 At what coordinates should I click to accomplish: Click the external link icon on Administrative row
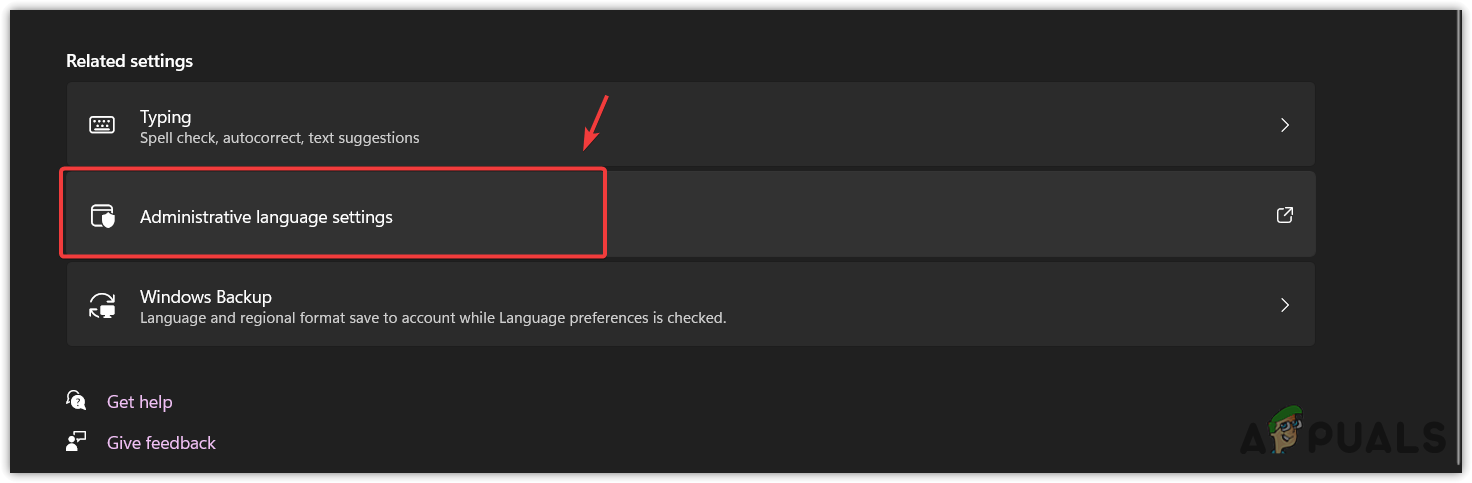[x=1285, y=215]
